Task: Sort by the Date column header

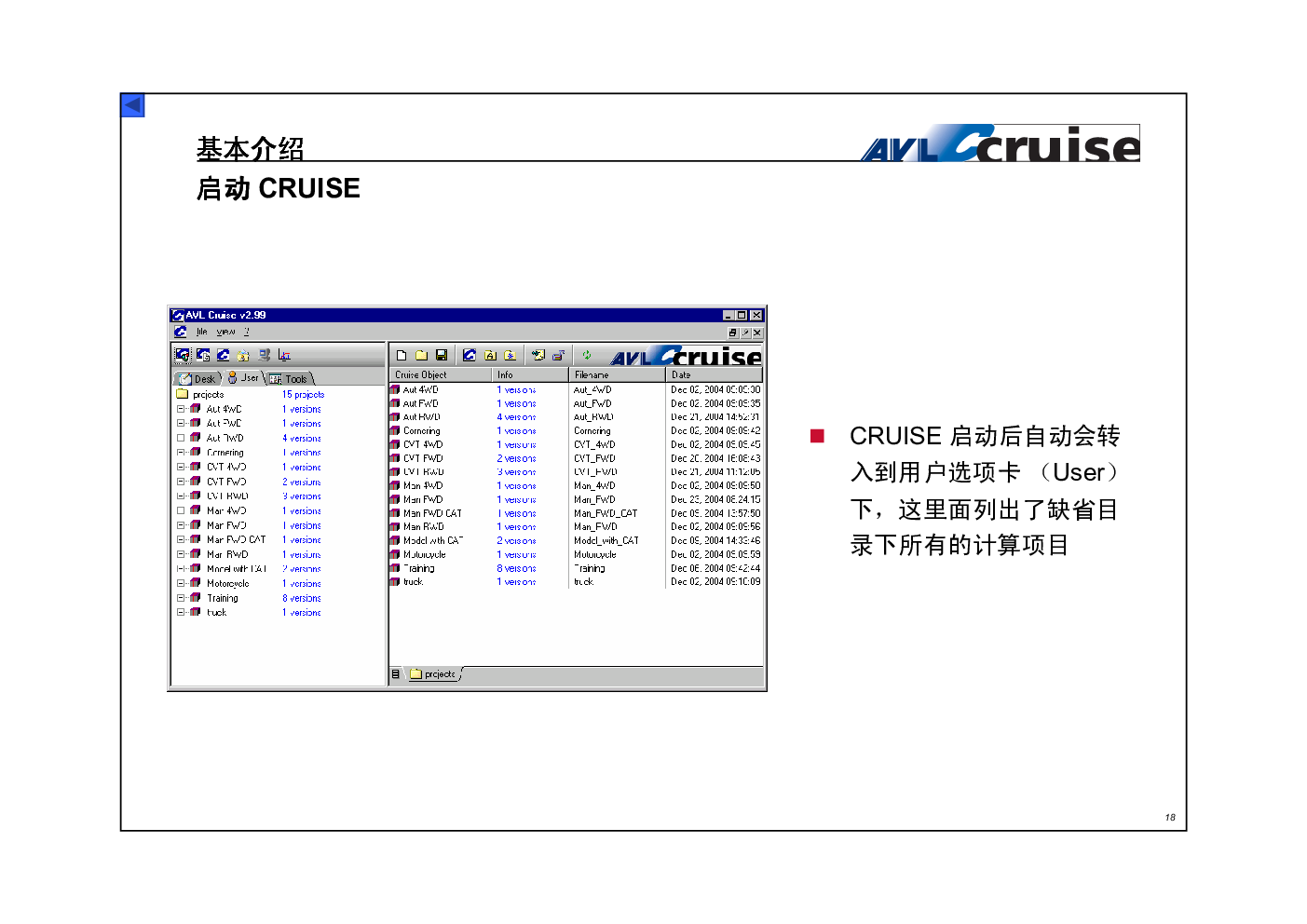Action: point(714,374)
